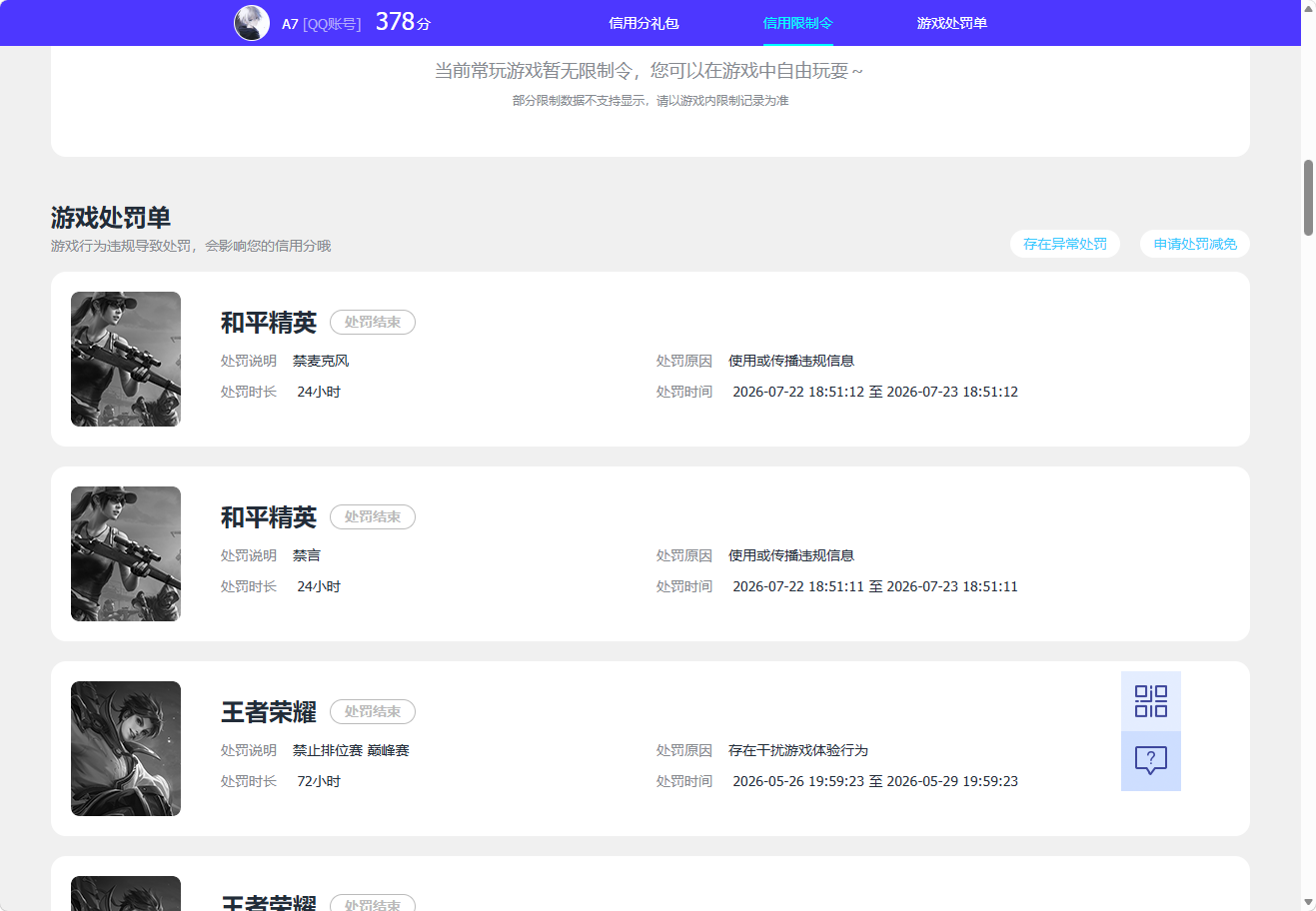Click 处罚结束 badge on 禁麦克风 card

click(x=373, y=322)
